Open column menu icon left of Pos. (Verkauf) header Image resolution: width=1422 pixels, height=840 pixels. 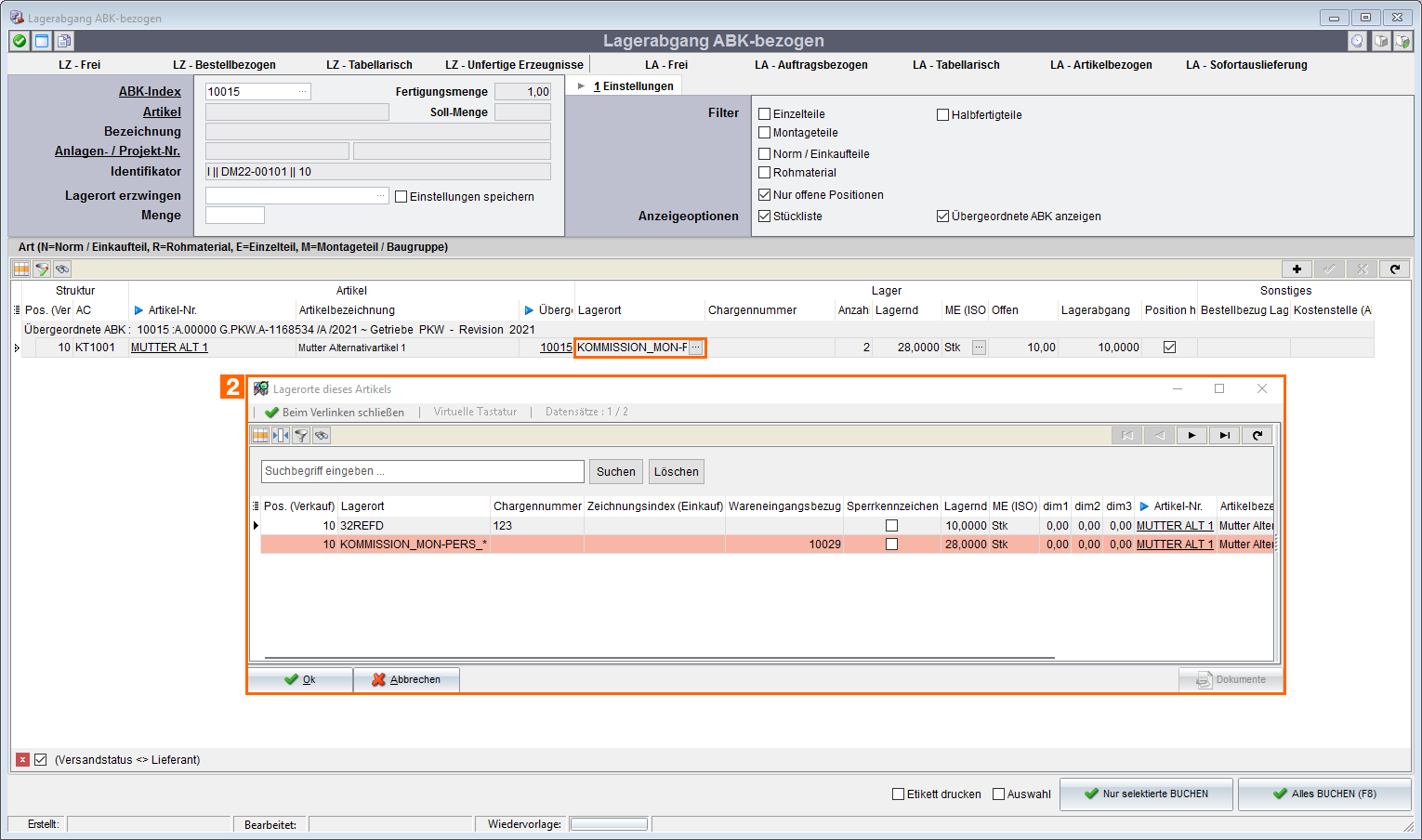(x=257, y=506)
